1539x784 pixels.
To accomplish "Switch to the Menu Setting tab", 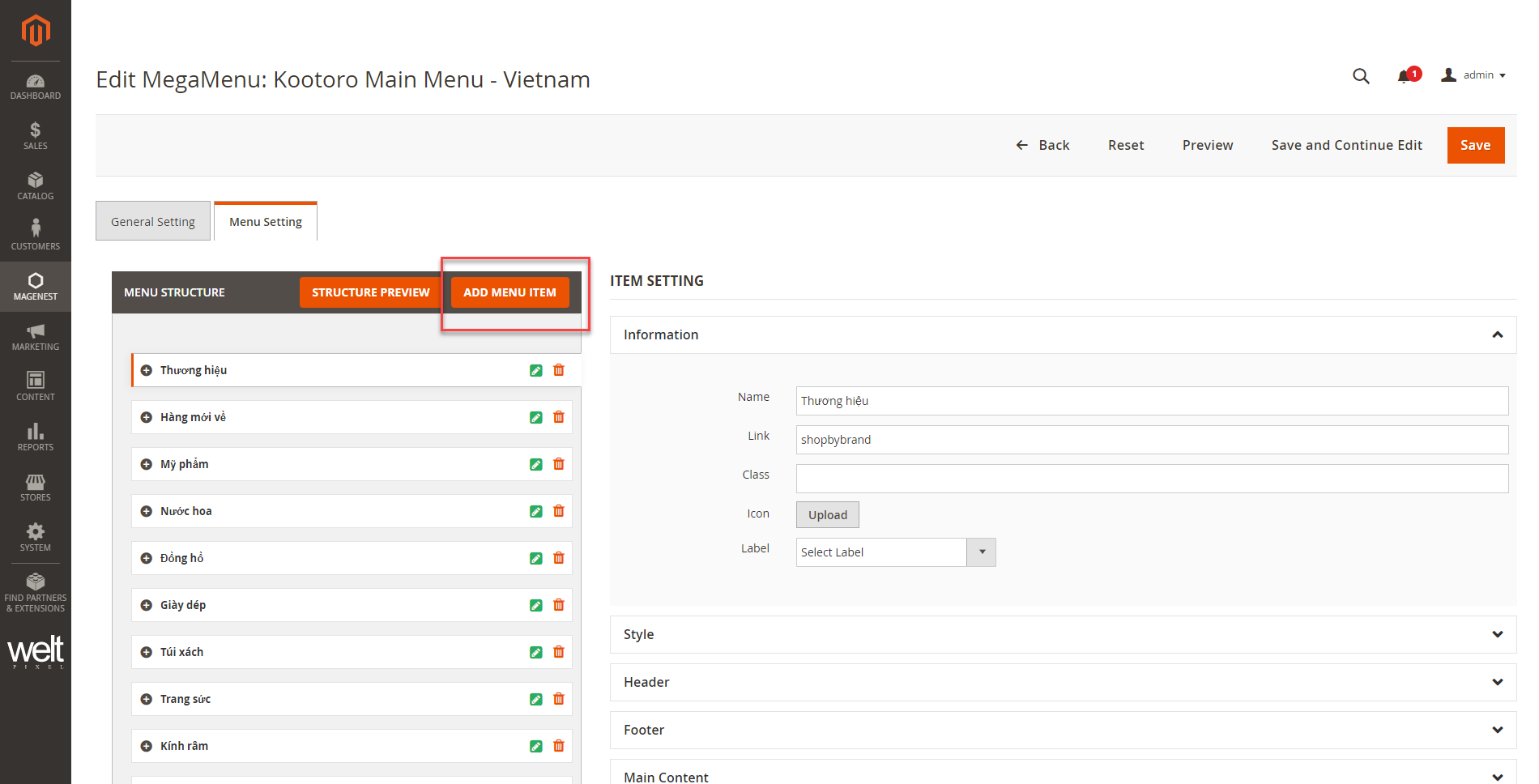I will pos(266,221).
